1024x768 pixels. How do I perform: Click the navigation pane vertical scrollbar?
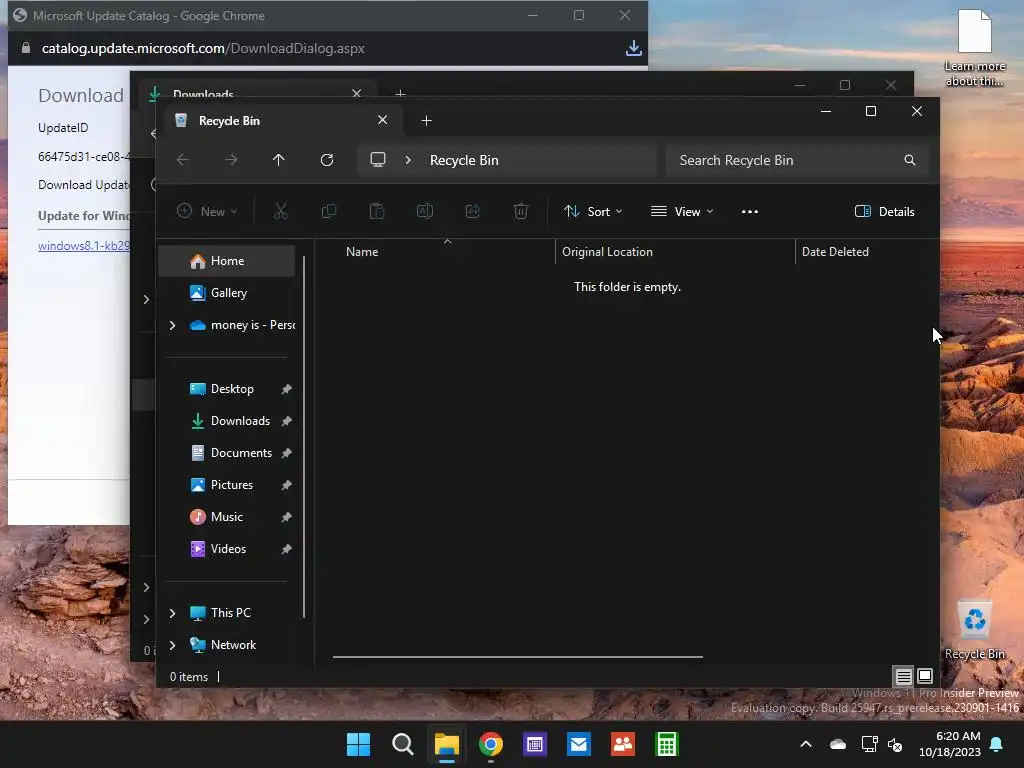[304, 436]
